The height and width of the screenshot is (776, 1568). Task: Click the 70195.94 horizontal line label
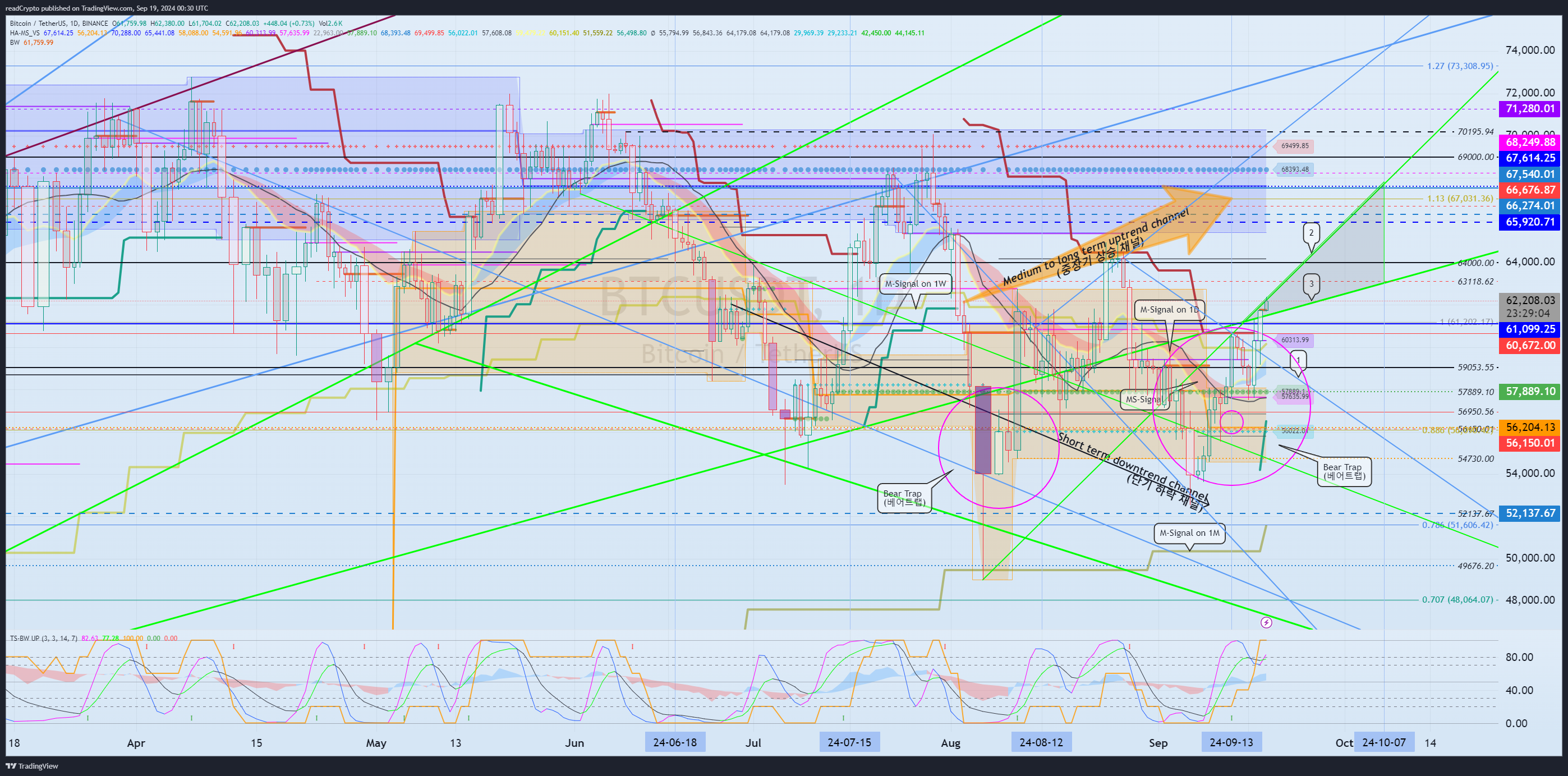1475,131
